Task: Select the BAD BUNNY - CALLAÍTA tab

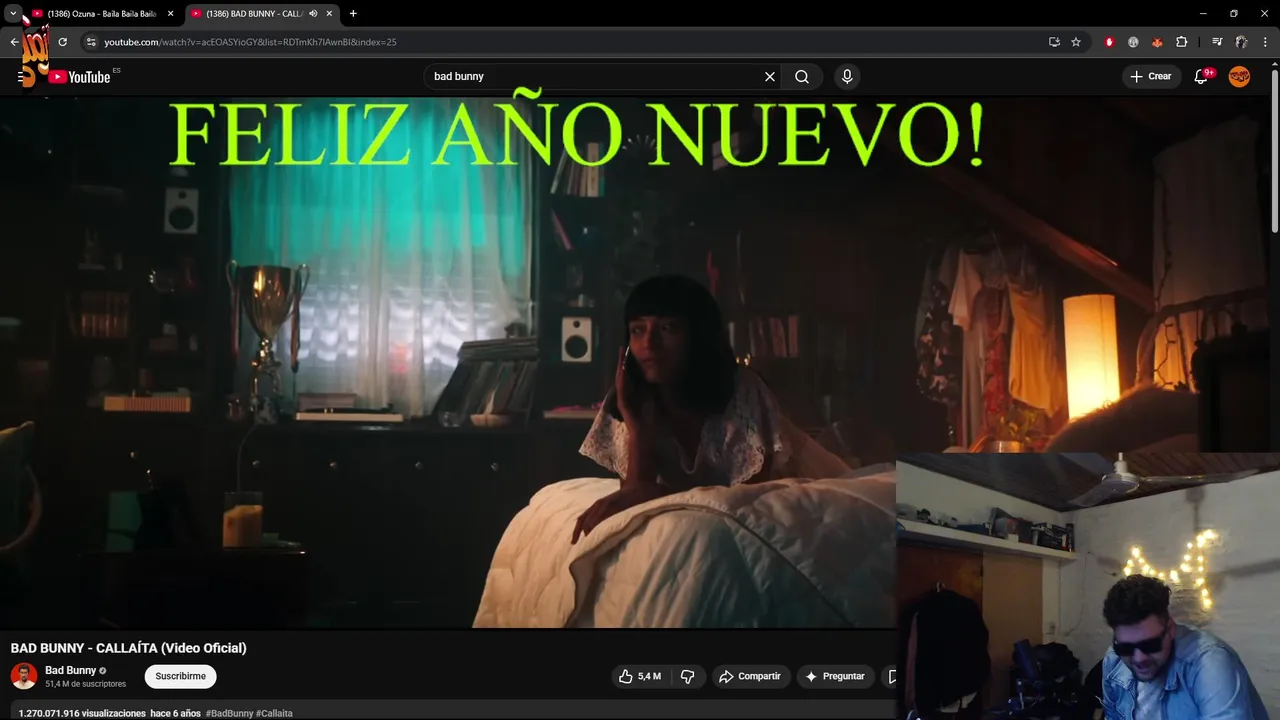Action: coord(252,14)
